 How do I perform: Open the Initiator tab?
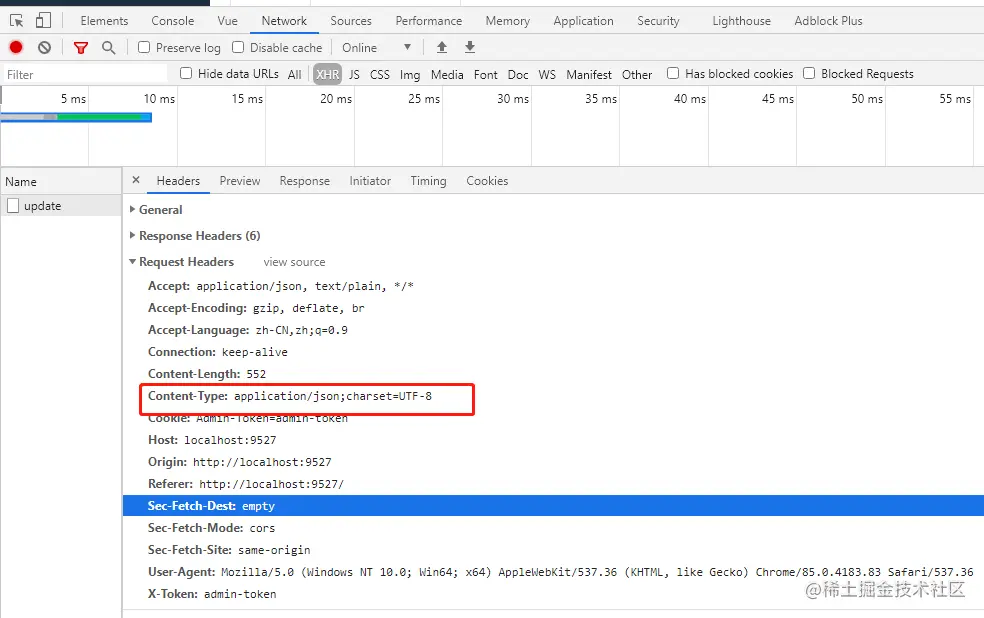click(370, 181)
